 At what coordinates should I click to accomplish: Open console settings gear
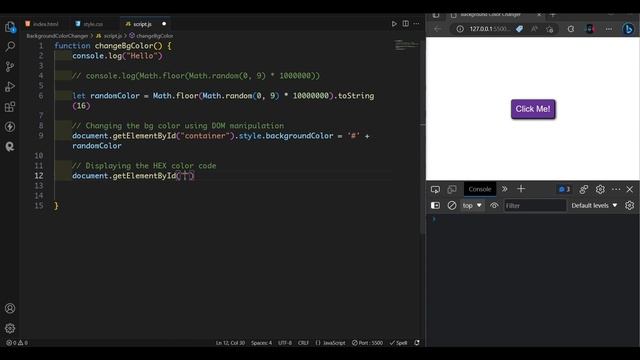pyautogui.click(x=629, y=205)
